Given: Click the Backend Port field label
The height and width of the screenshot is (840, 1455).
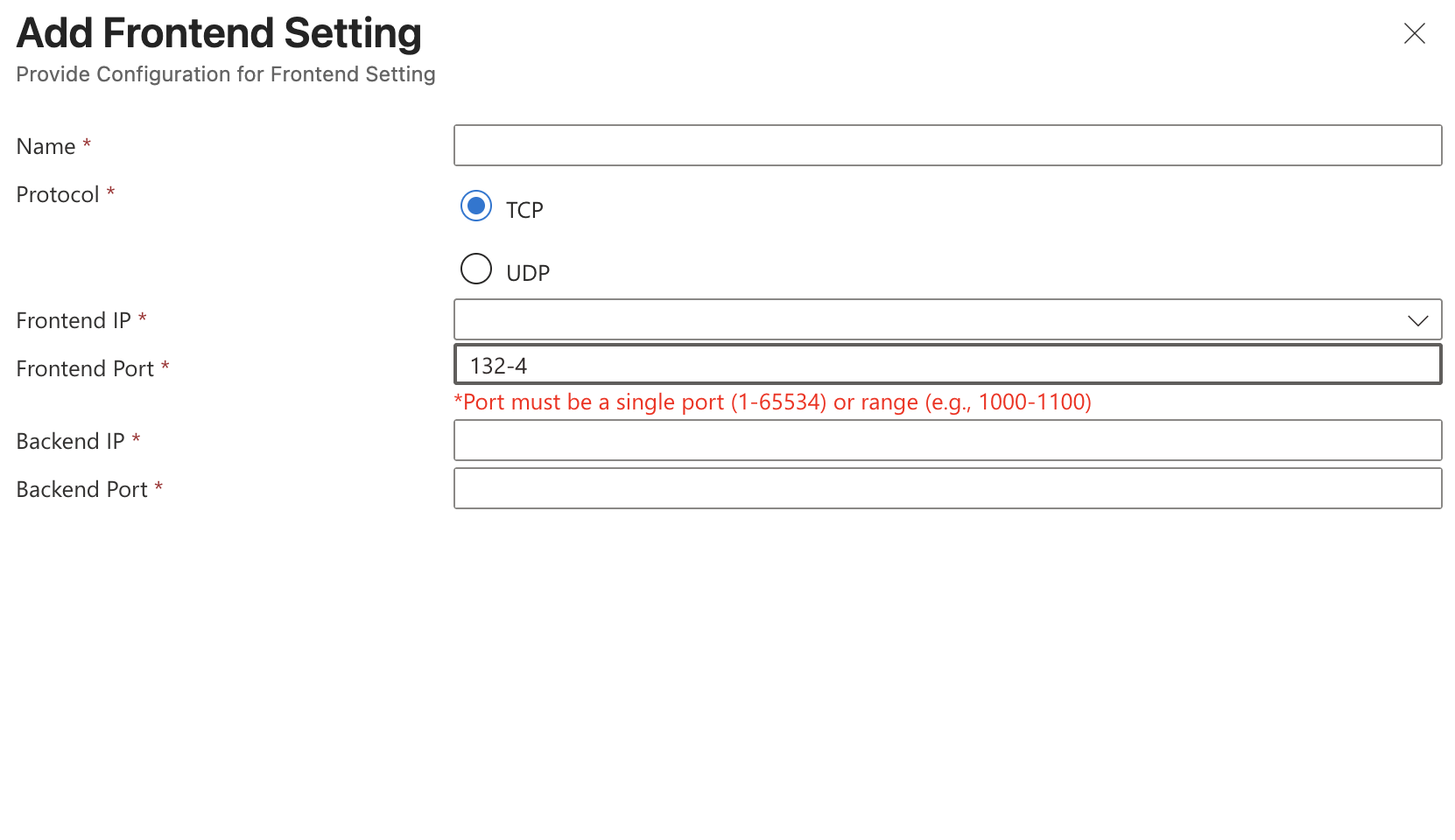Looking at the screenshot, I should click(82, 490).
